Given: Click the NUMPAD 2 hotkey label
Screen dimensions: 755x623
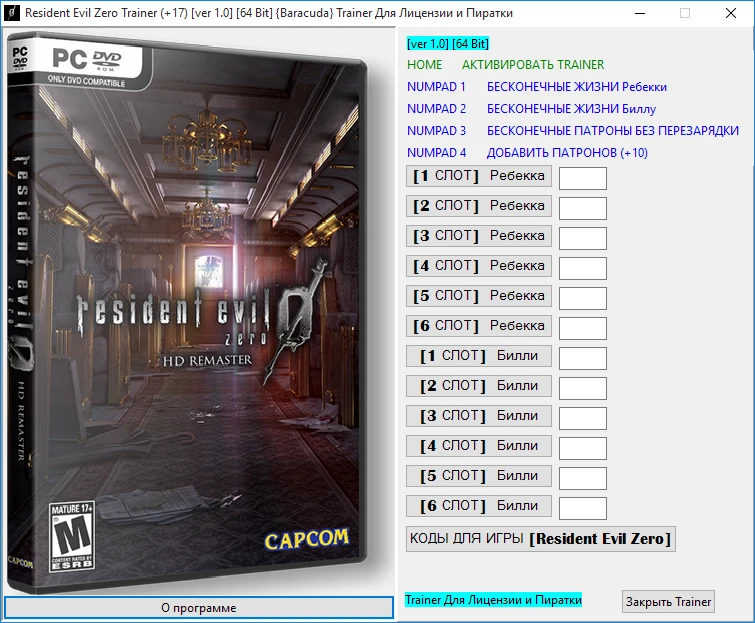Looking at the screenshot, I should pyautogui.click(x=436, y=109).
